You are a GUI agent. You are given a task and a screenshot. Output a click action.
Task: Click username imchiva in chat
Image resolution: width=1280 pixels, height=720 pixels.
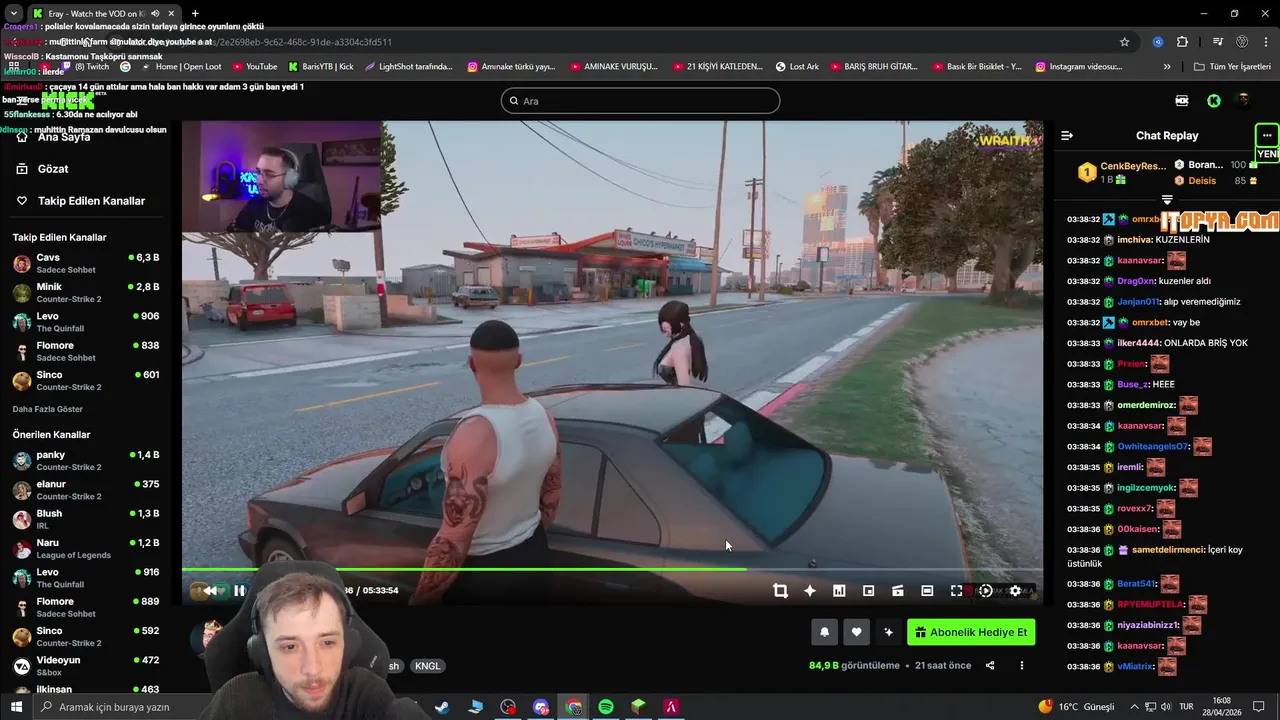click(1134, 240)
